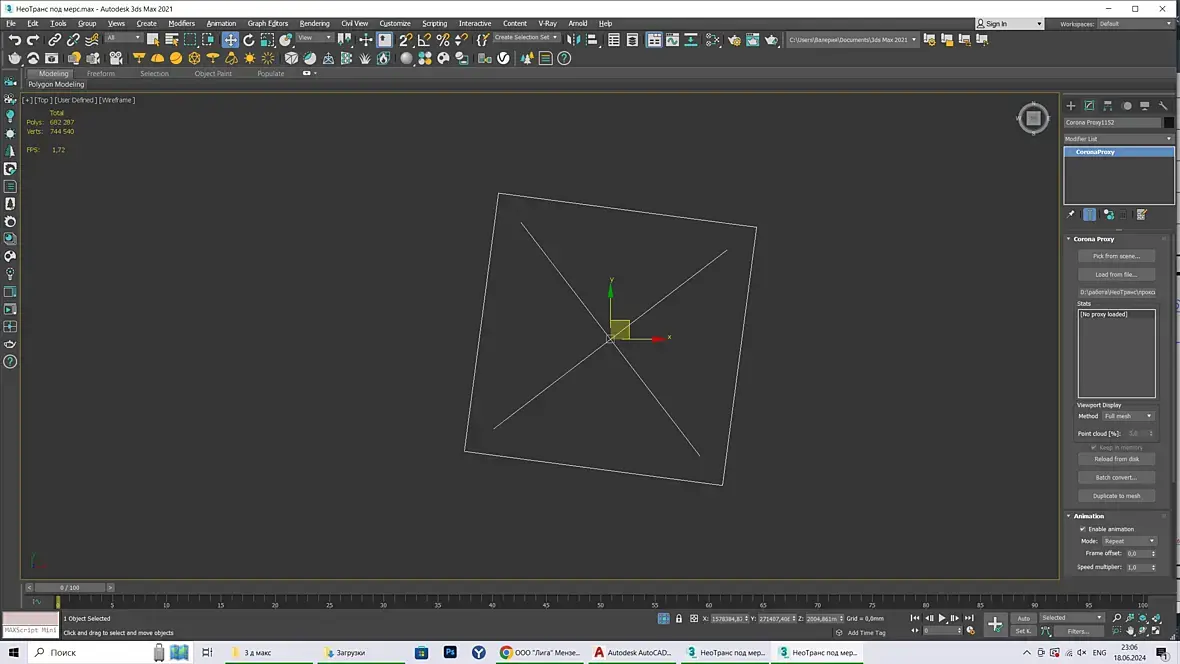Click the ViewCube in the viewport

click(x=1033, y=118)
